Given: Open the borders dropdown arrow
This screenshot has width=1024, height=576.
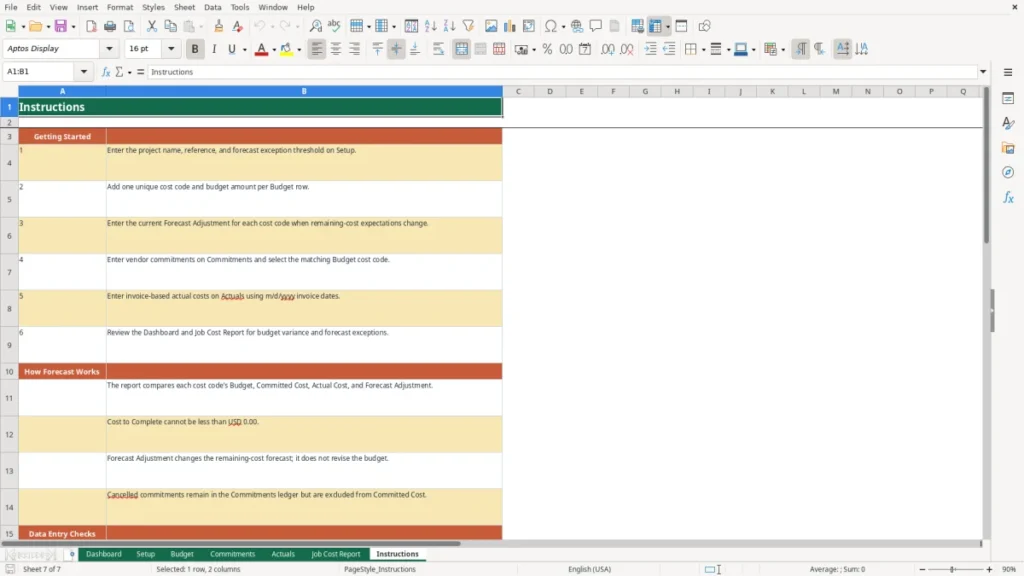Looking at the screenshot, I should click(703, 49).
